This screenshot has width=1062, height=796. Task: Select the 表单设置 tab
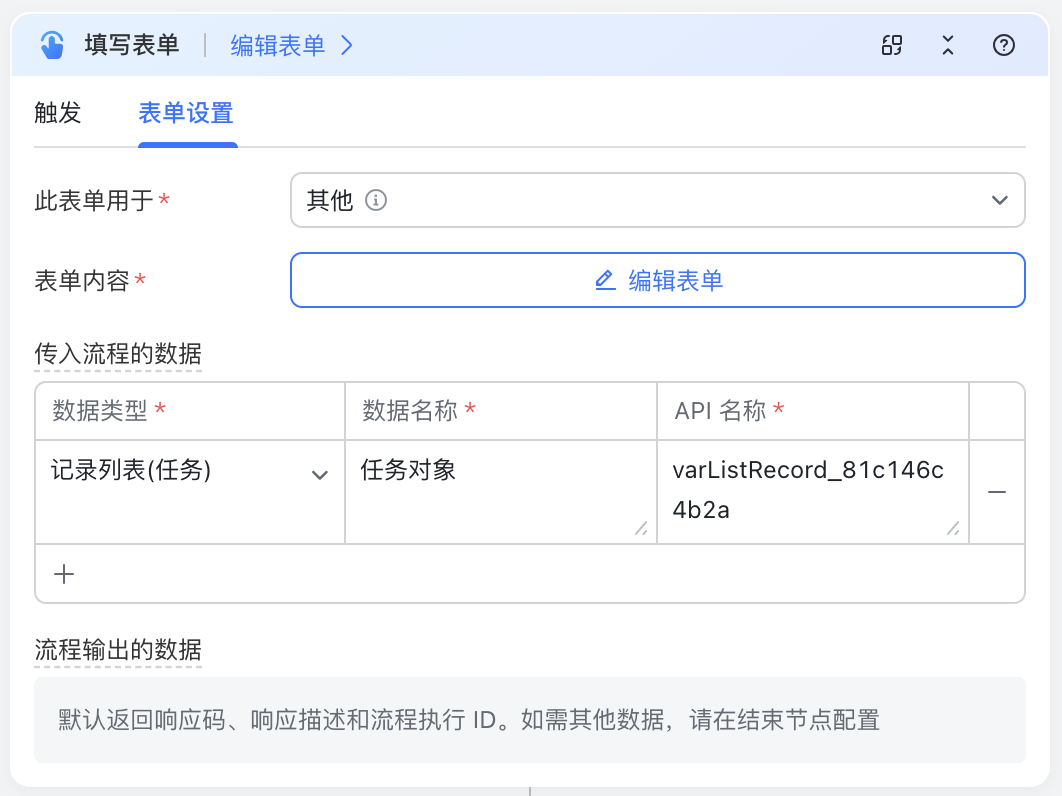(x=186, y=113)
